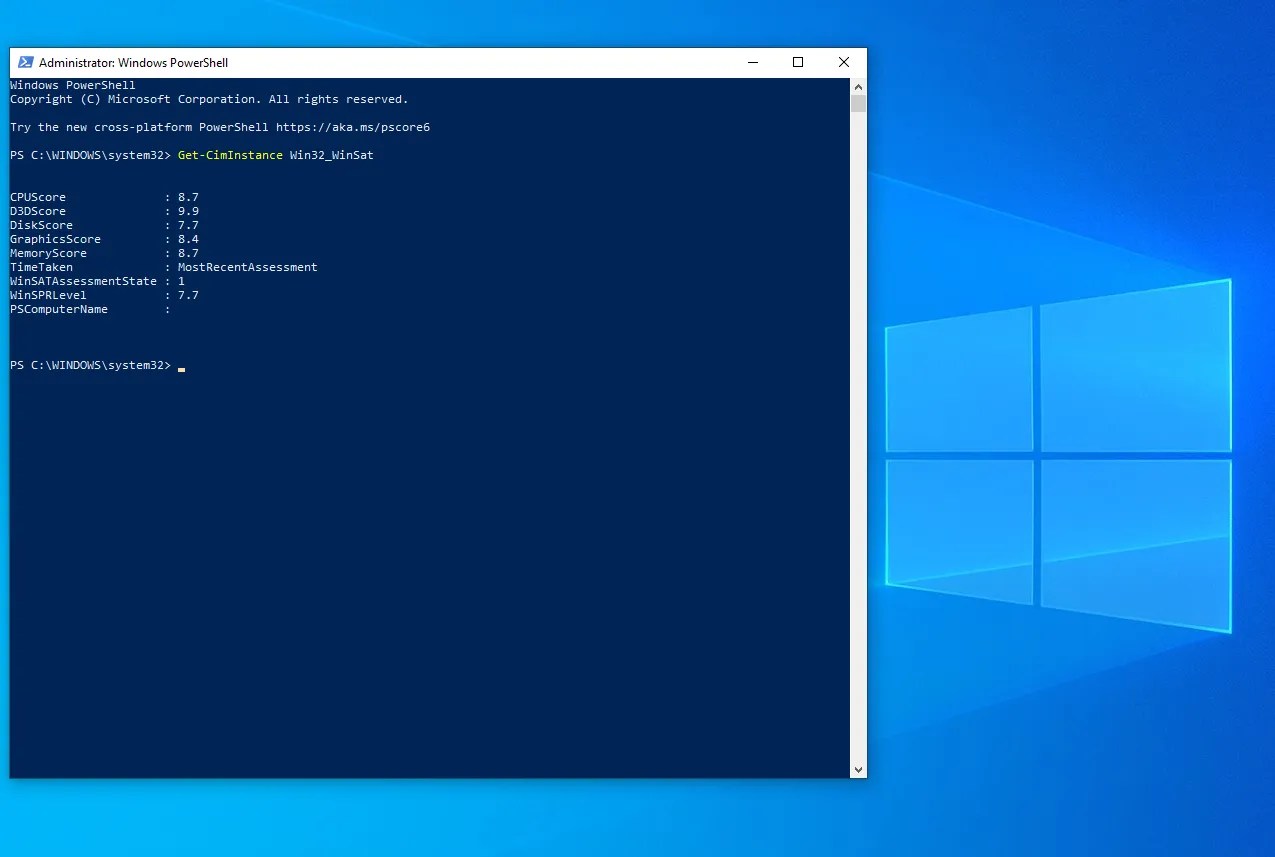Viewport: 1275px width, 857px height.
Task: Click the 'Get-CimInstance' command text
Action: click(x=230, y=155)
